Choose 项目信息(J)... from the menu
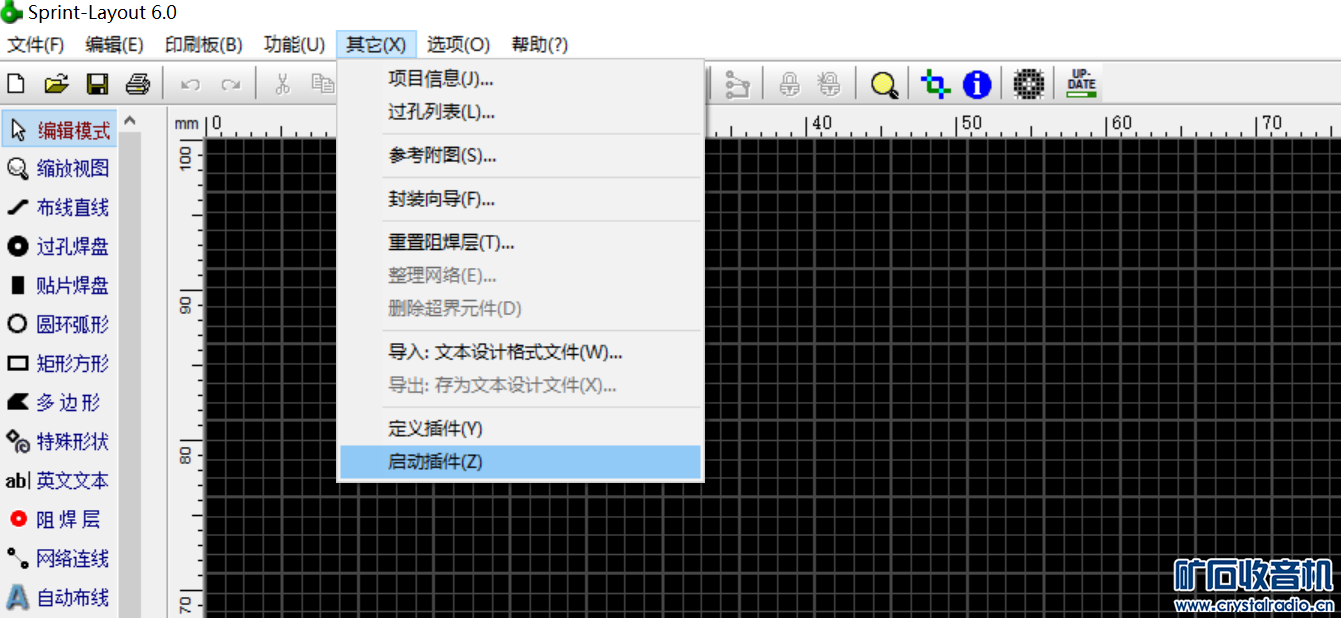This screenshot has height=618, width=1341. (x=520, y=79)
